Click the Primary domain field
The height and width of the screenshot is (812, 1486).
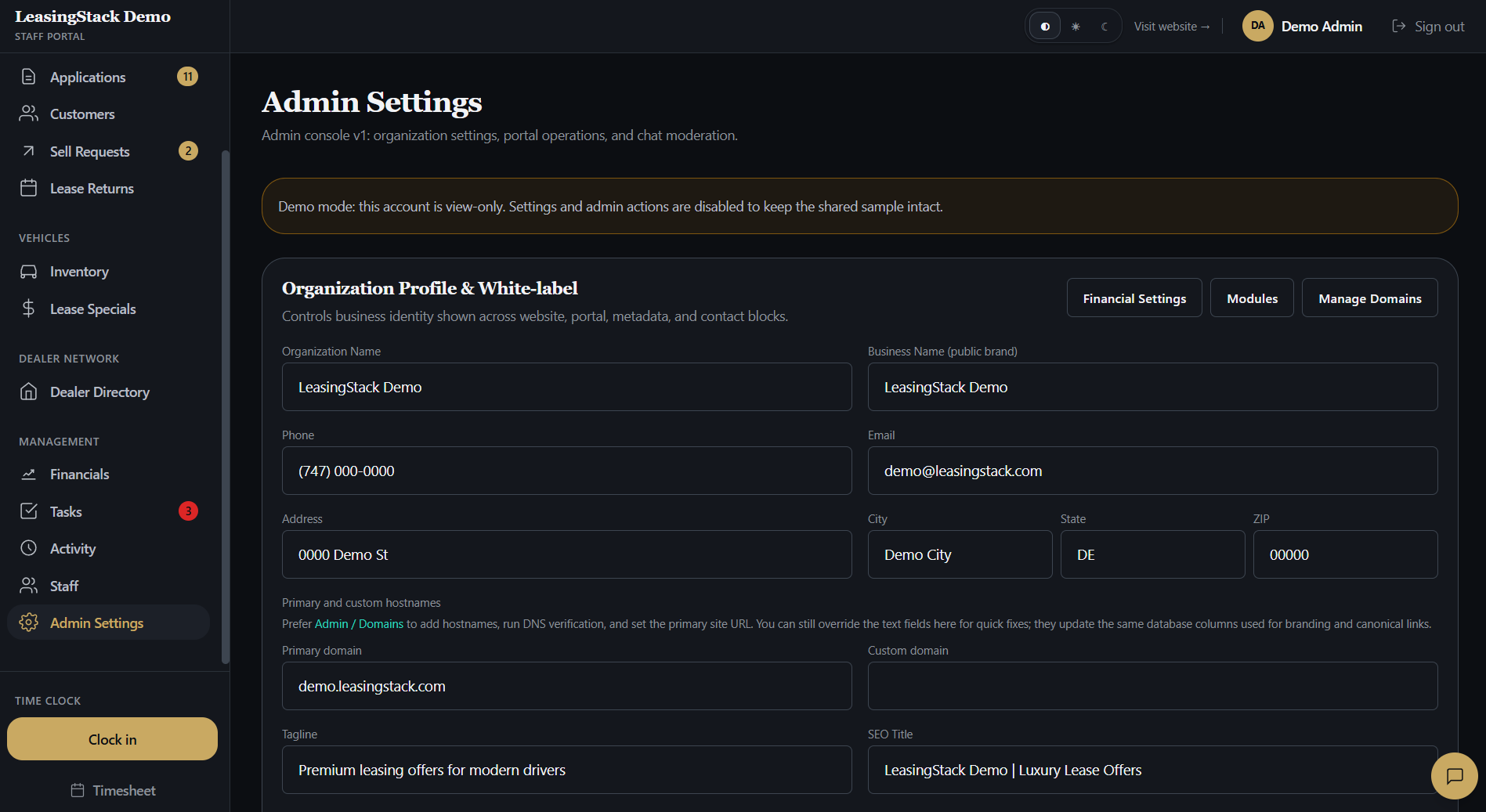[x=567, y=686]
